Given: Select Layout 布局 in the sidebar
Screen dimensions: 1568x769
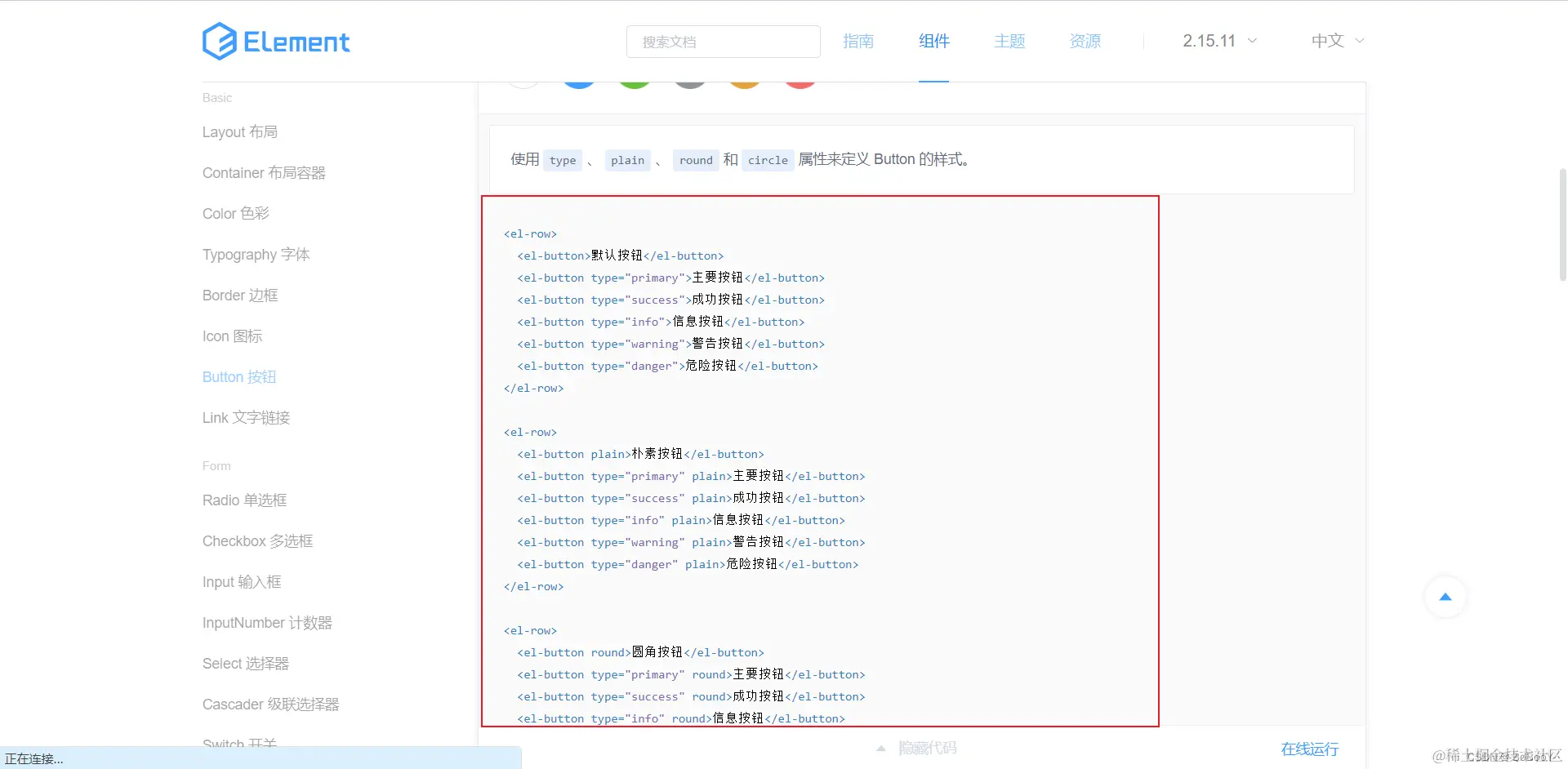Looking at the screenshot, I should click(x=239, y=131).
